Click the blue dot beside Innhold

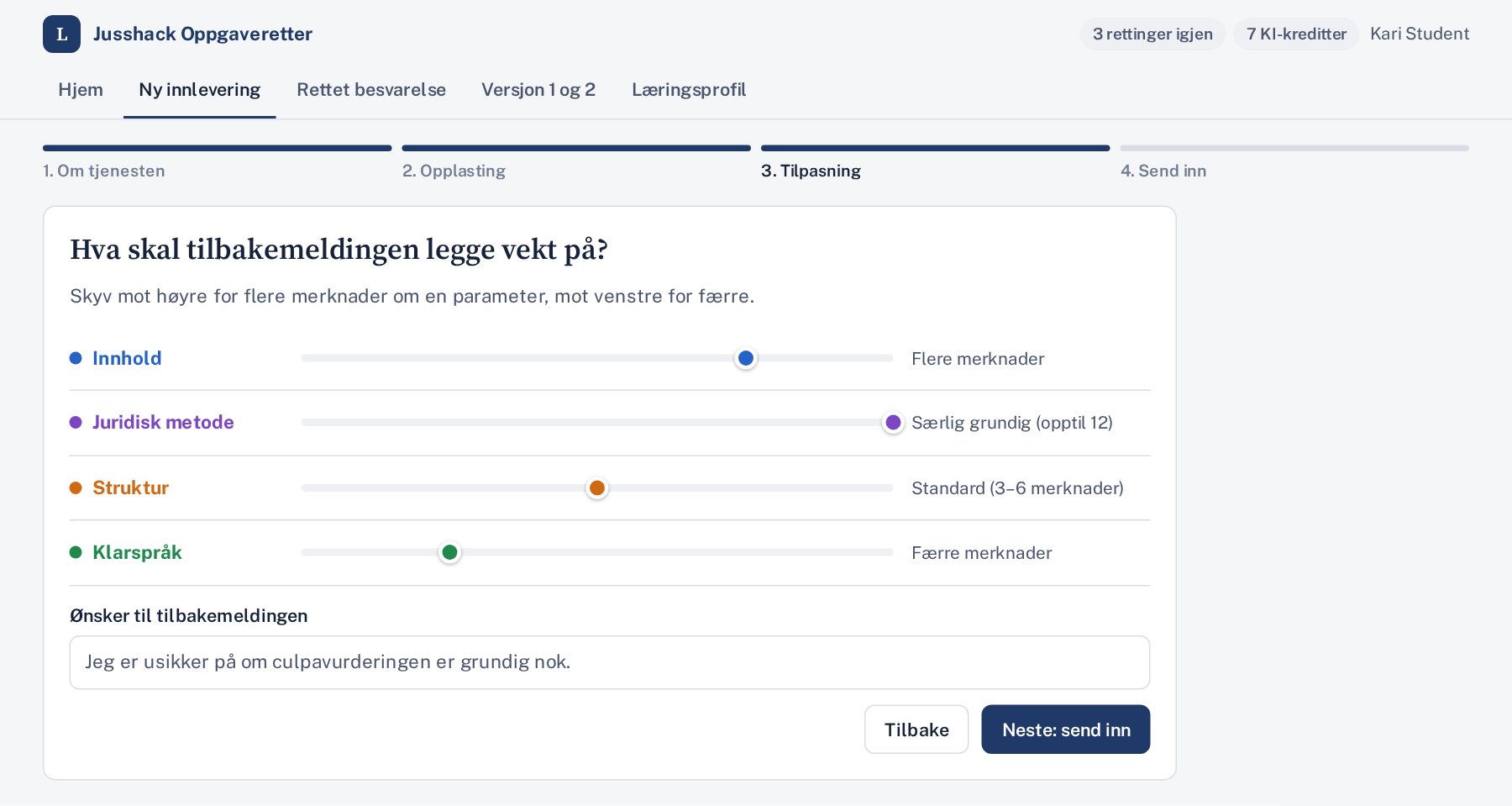(76, 358)
